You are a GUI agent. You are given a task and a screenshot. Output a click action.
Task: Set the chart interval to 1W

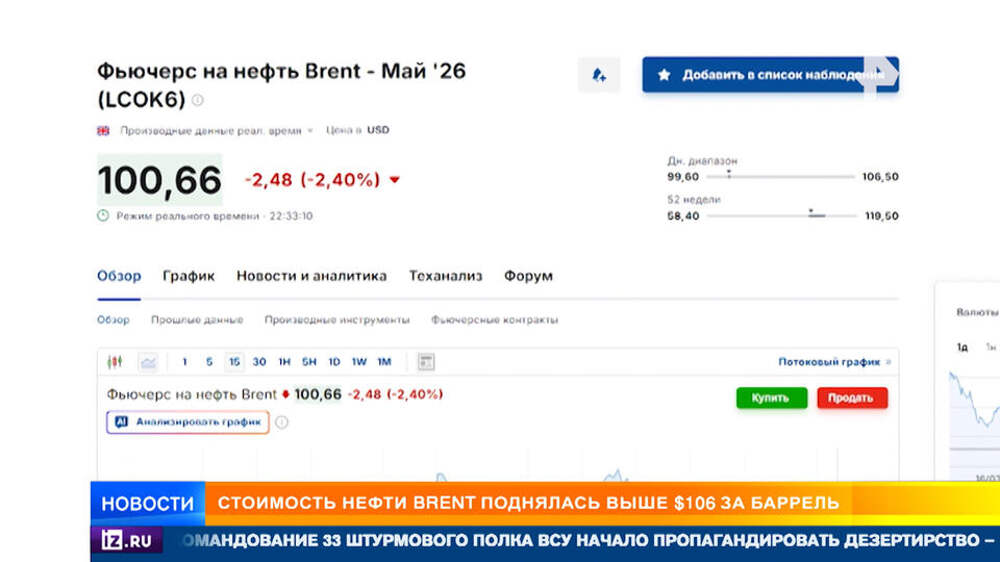tap(359, 361)
